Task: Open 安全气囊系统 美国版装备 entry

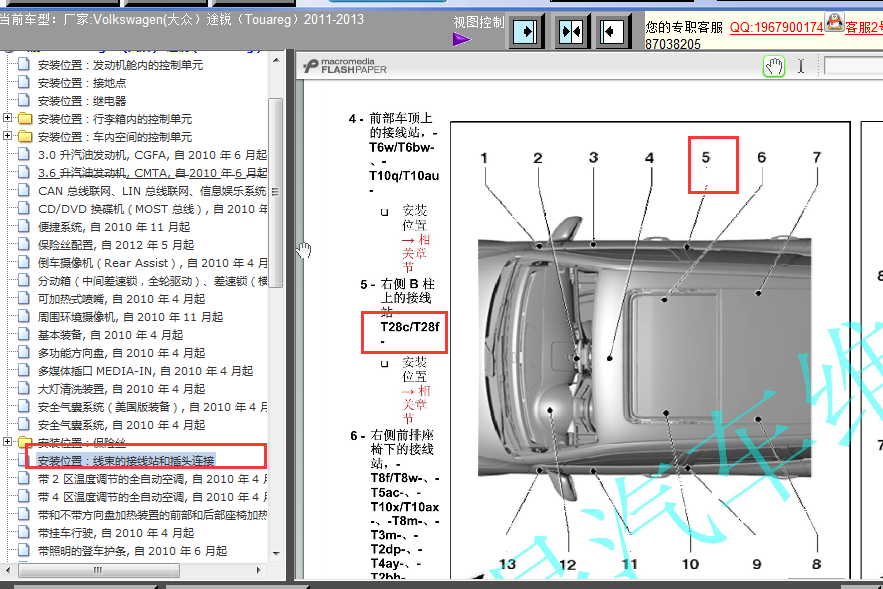Action: pyautogui.click(x=152, y=408)
